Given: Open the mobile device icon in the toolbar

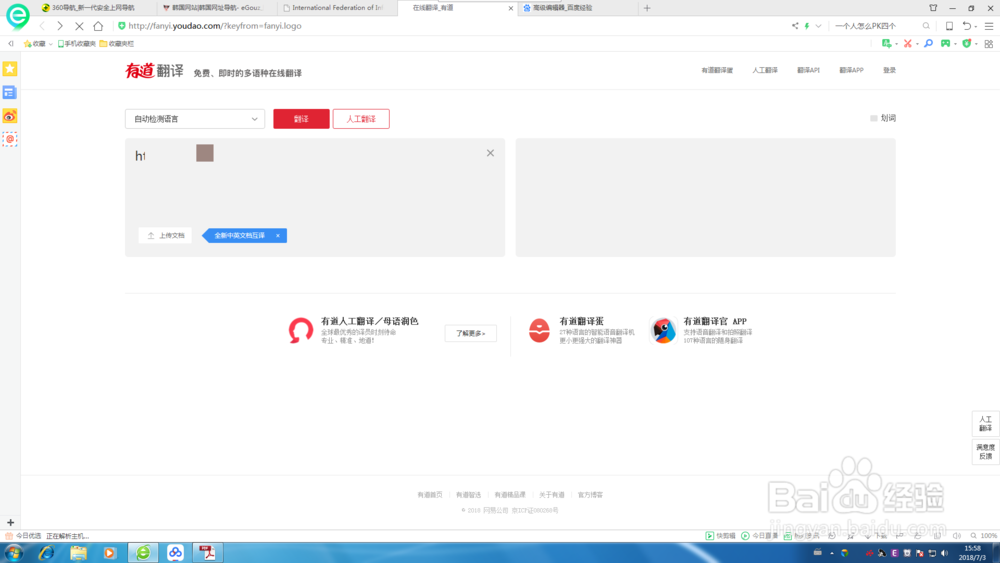Looking at the screenshot, I should click(949, 26).
